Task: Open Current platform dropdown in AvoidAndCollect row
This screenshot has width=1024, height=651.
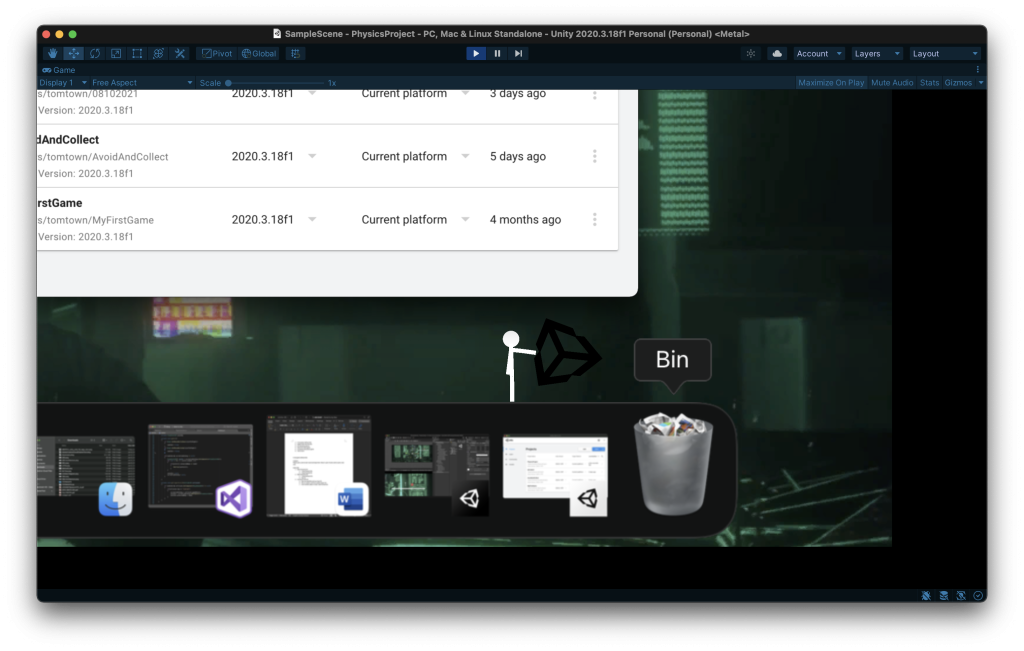Action: tap(465, 157)
